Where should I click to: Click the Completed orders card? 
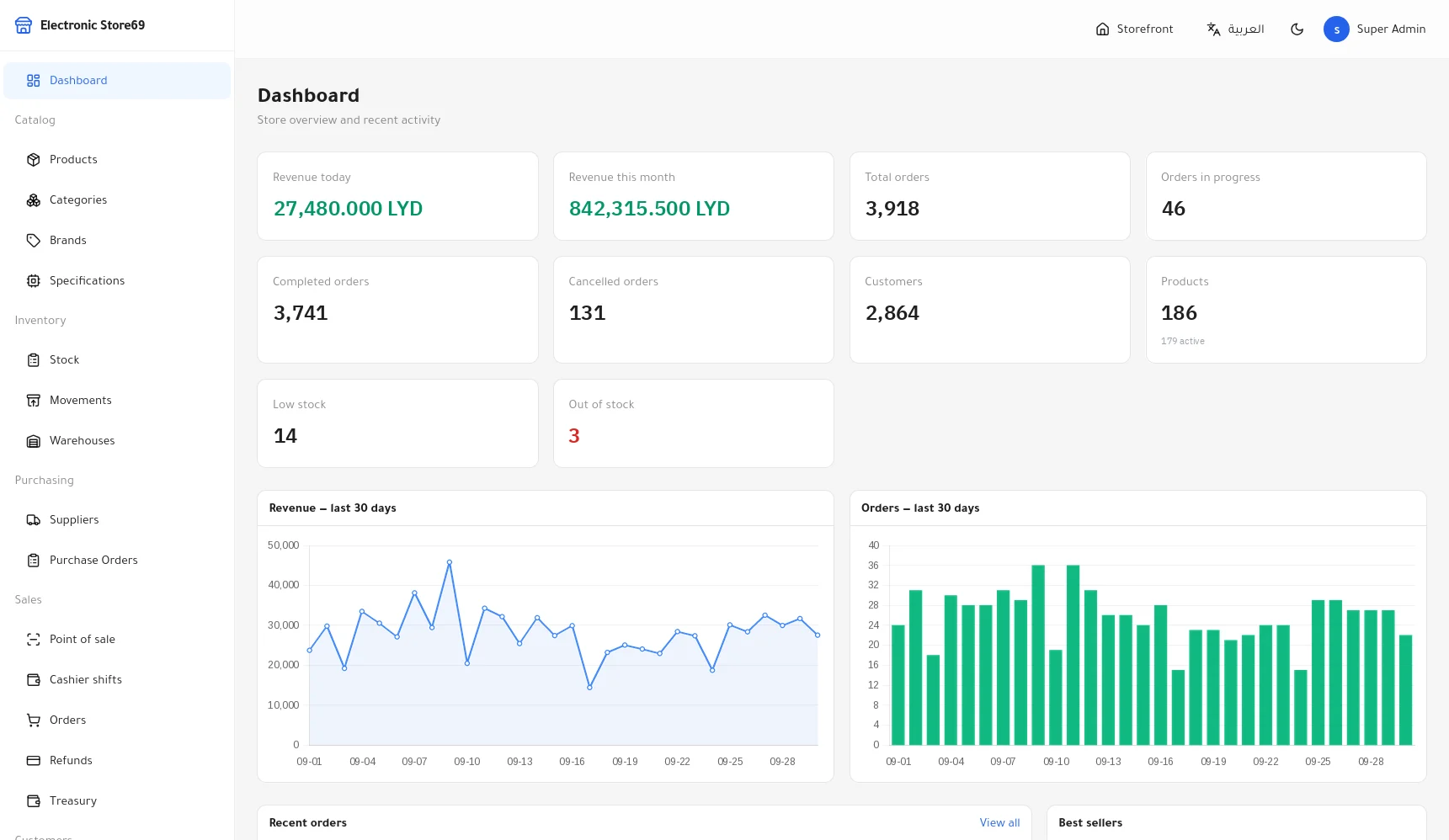tap(397, 310)
